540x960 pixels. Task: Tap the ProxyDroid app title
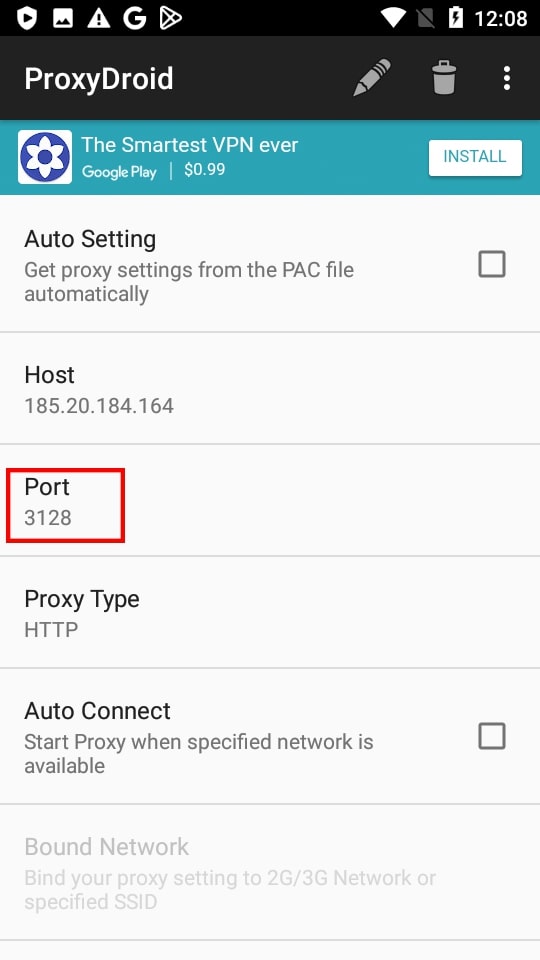(x=99, y=79)
